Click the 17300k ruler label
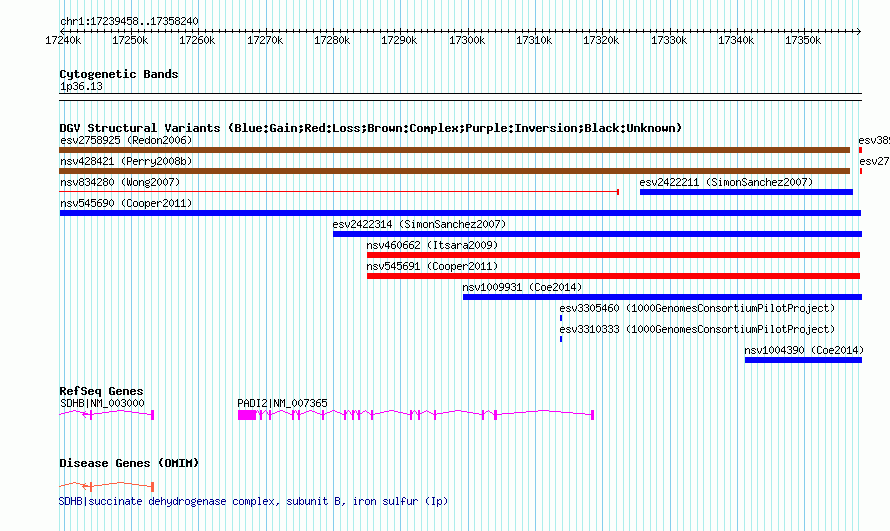This screenshot has height=531, width=890. [x=467, y=40]
